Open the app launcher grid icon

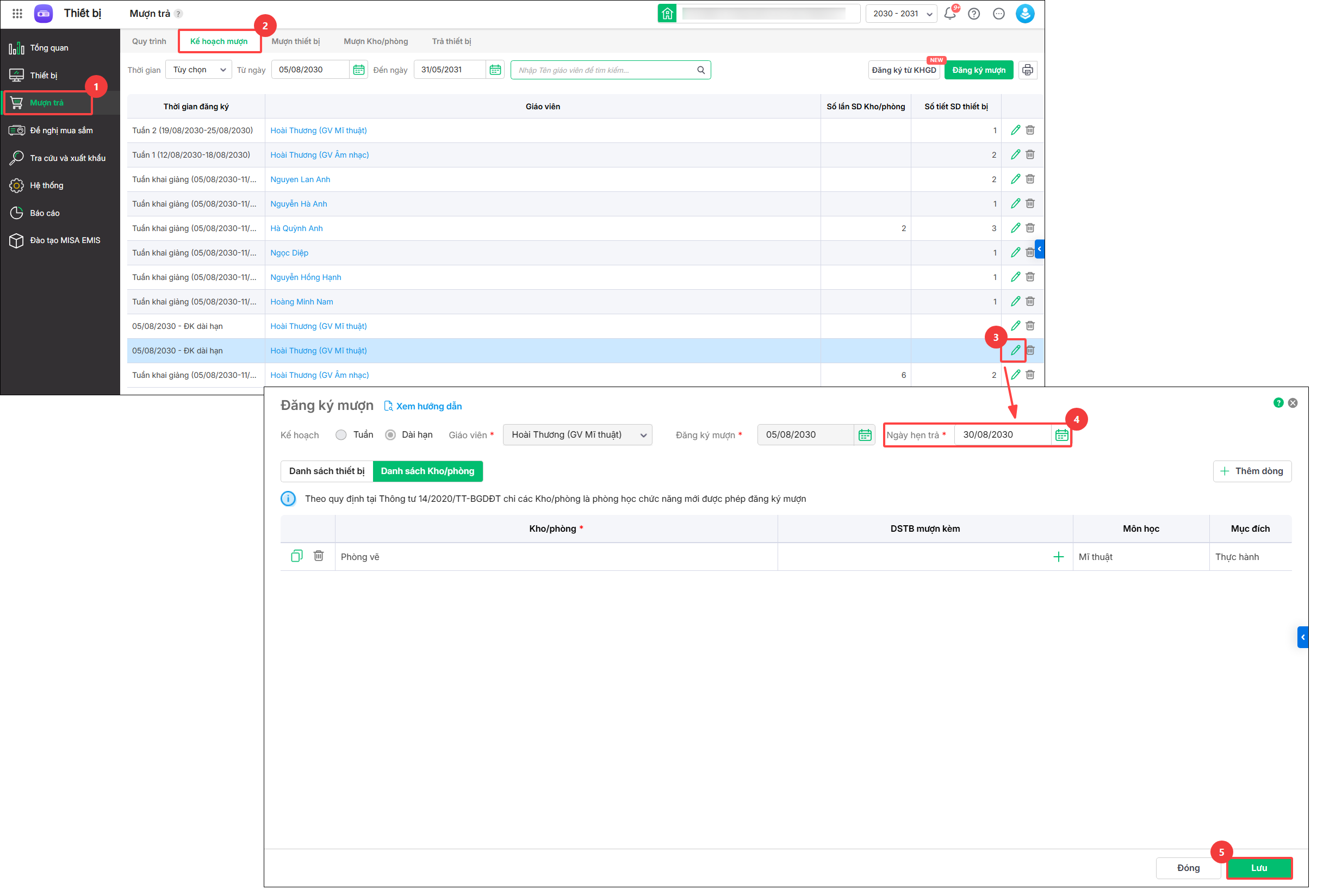(17, 14)
